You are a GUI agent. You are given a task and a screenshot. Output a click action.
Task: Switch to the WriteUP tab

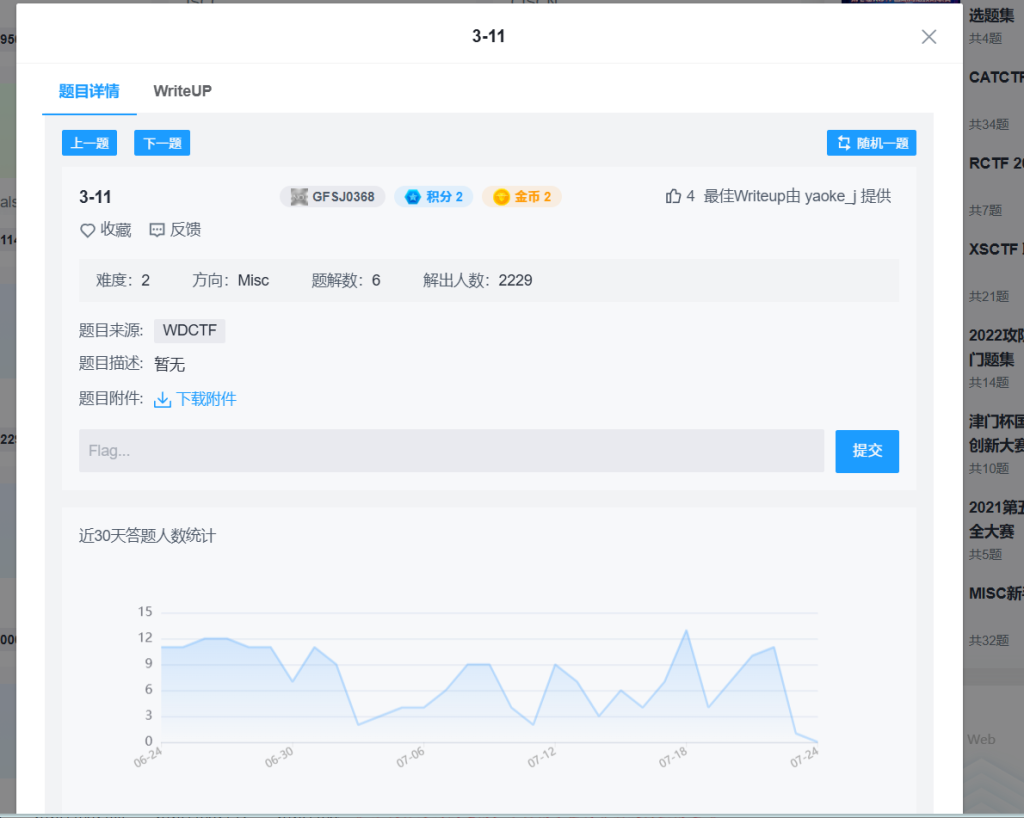pyautogui.click(x=182, y=91)
